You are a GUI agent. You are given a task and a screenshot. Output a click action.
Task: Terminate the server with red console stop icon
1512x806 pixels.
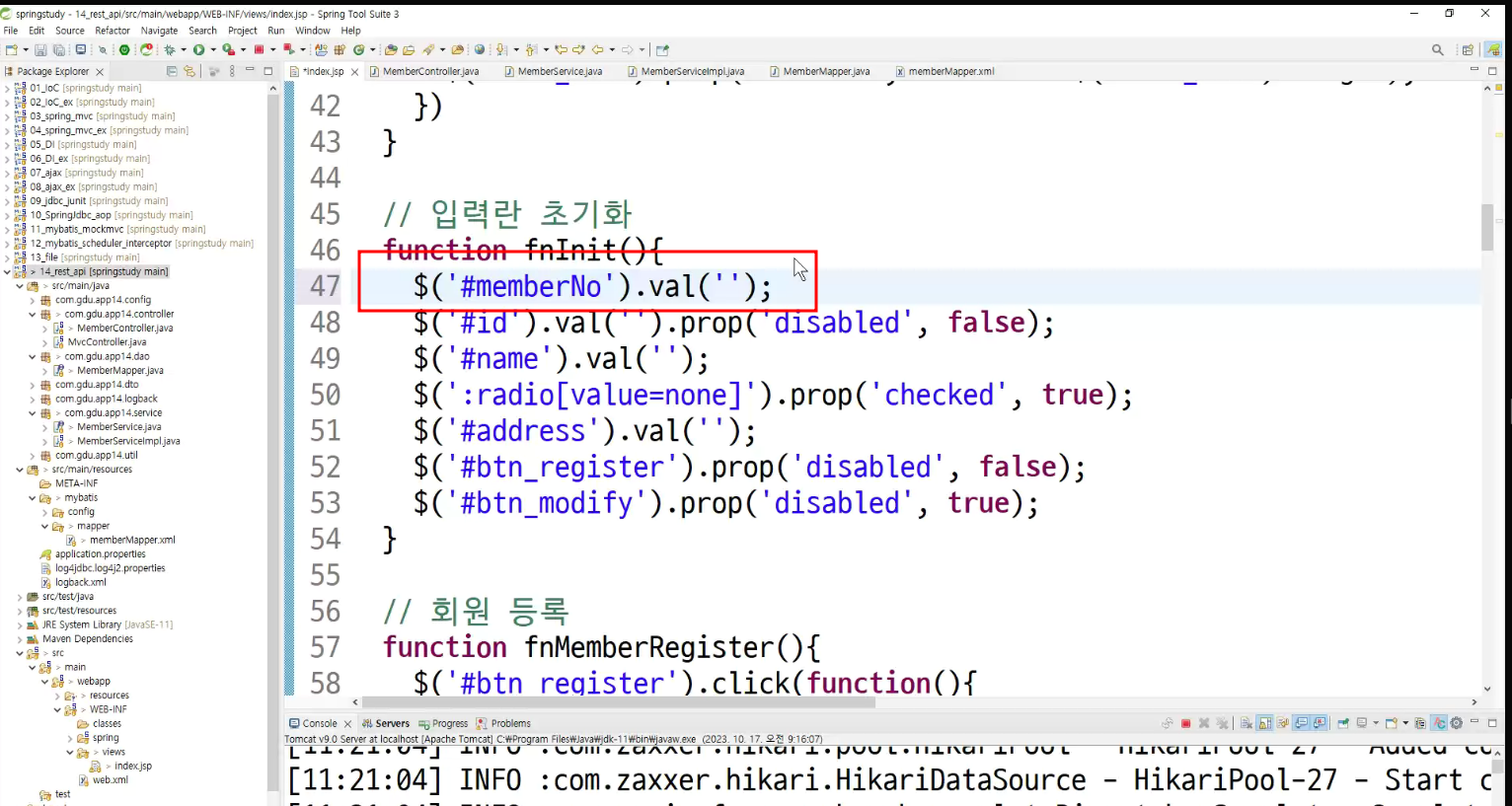1185,723
